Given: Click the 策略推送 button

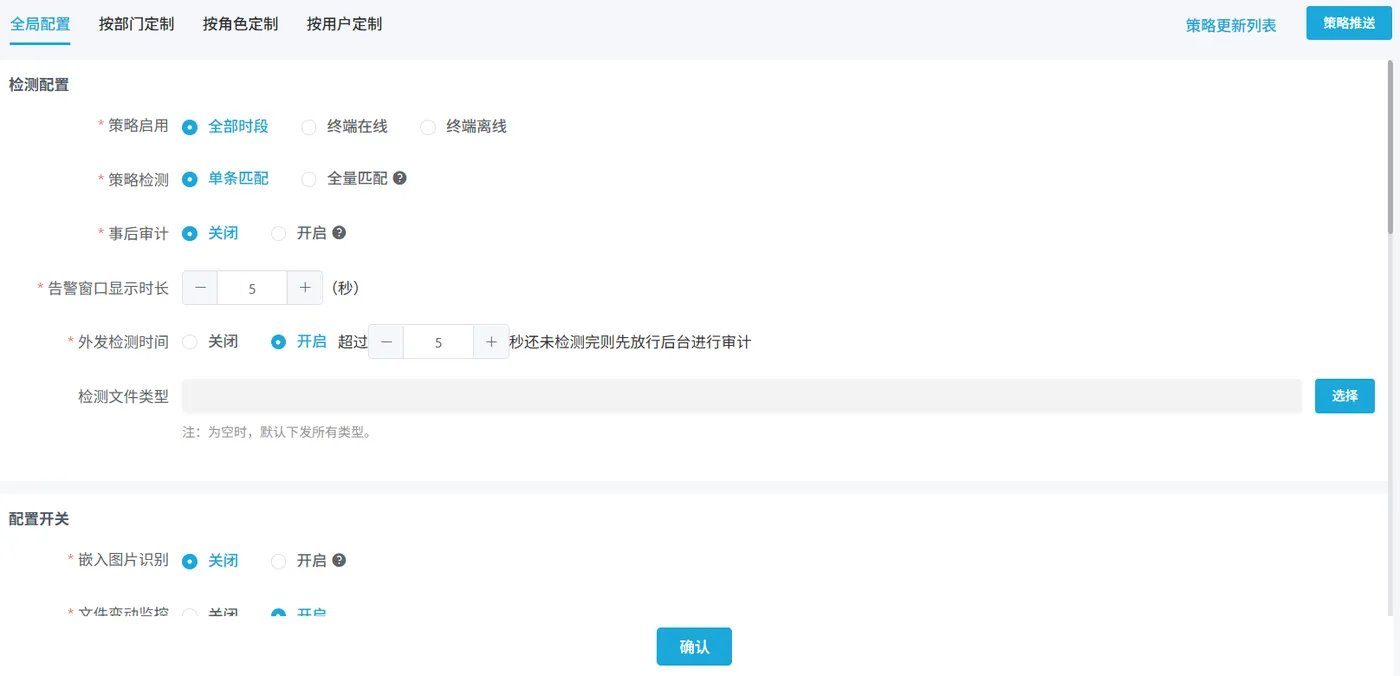Looking at the screenshot, I should click(x=1349, y=23).
